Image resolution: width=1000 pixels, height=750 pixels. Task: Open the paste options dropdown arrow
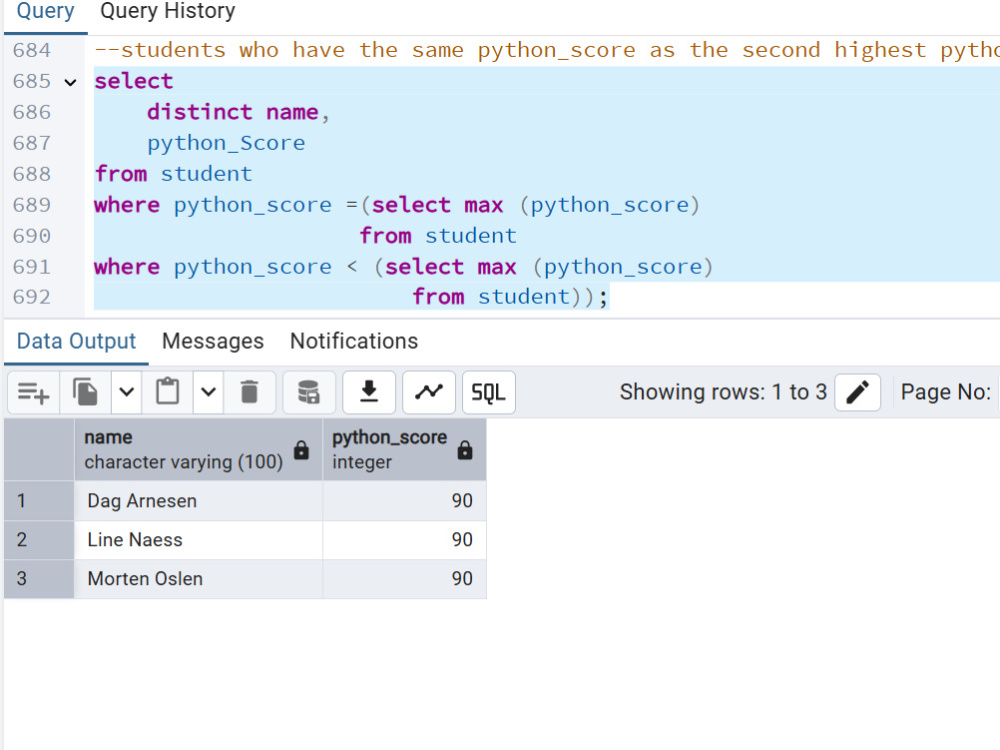(209, 392)
